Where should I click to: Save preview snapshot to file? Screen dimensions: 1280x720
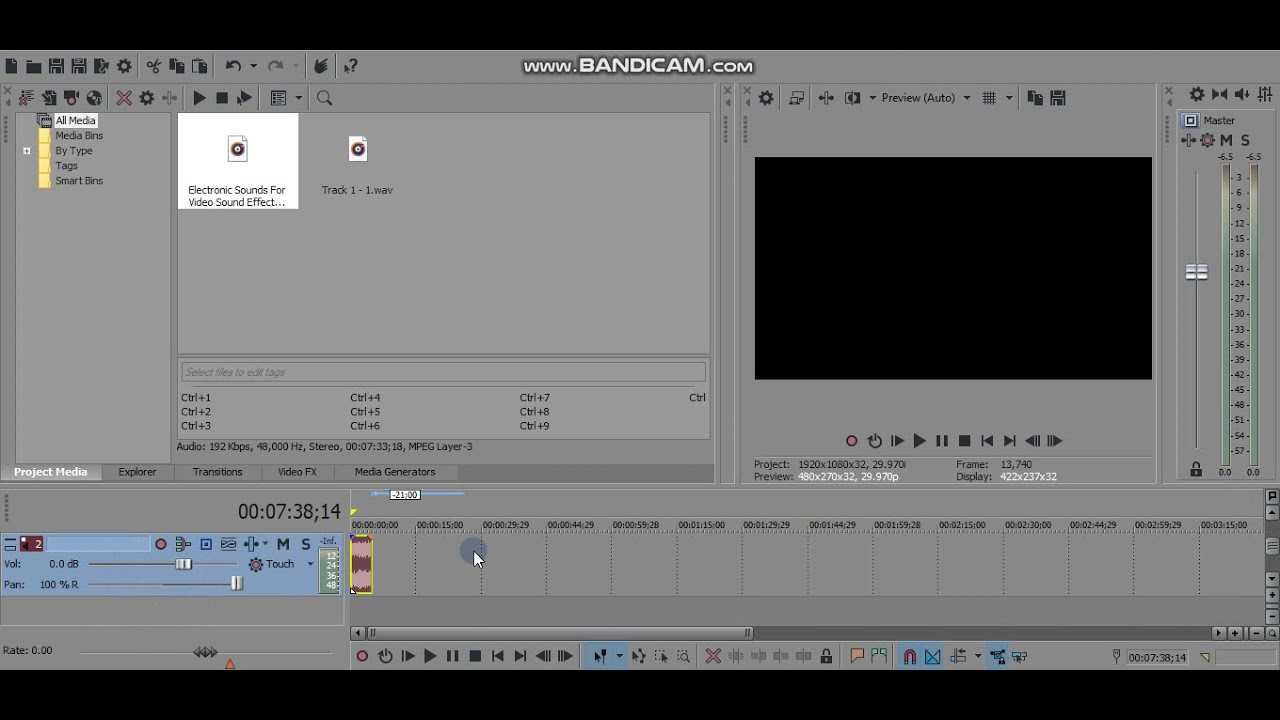tap(1058, 98)
